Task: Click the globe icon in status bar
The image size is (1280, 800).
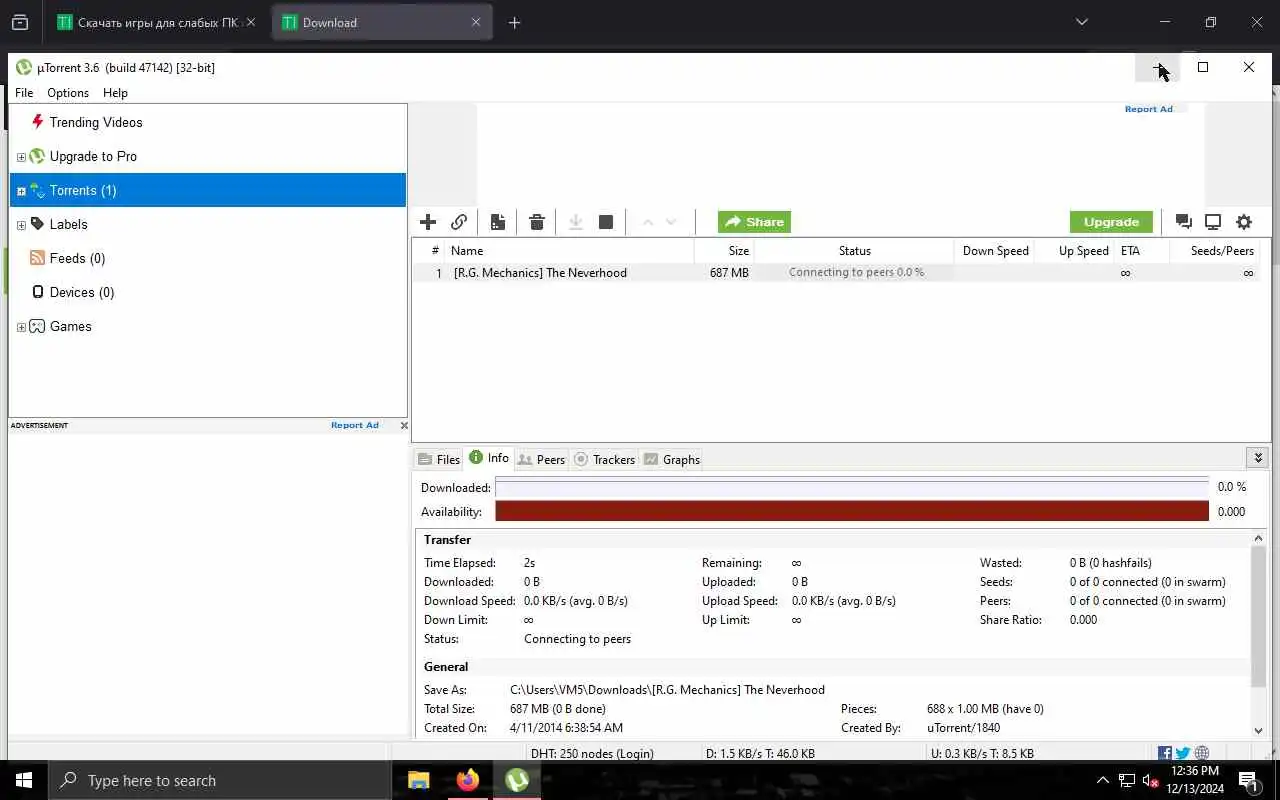Action: click(1202, 753)
